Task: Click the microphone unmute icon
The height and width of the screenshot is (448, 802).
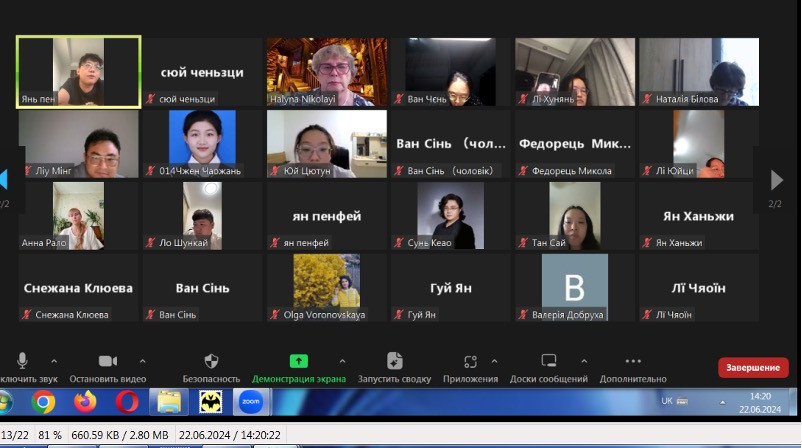Action: tap(22, 361)
